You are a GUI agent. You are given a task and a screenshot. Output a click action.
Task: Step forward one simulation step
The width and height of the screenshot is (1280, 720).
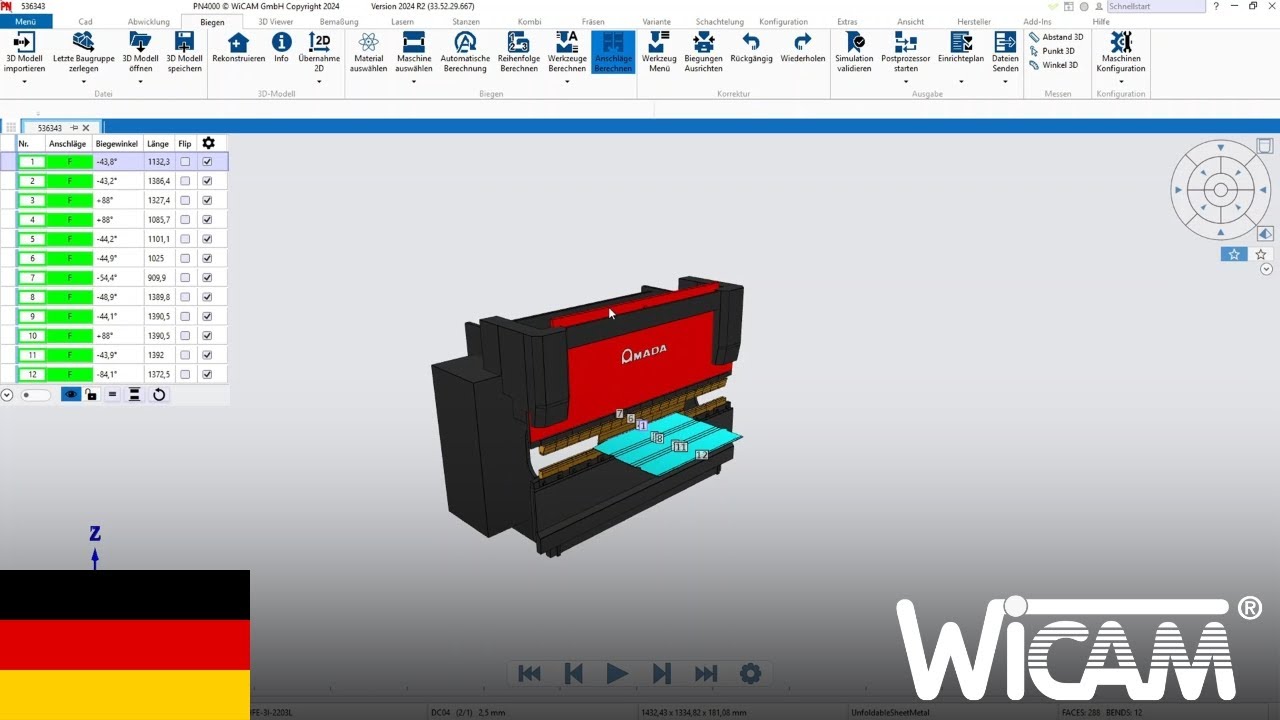click(x=662, y=674)
